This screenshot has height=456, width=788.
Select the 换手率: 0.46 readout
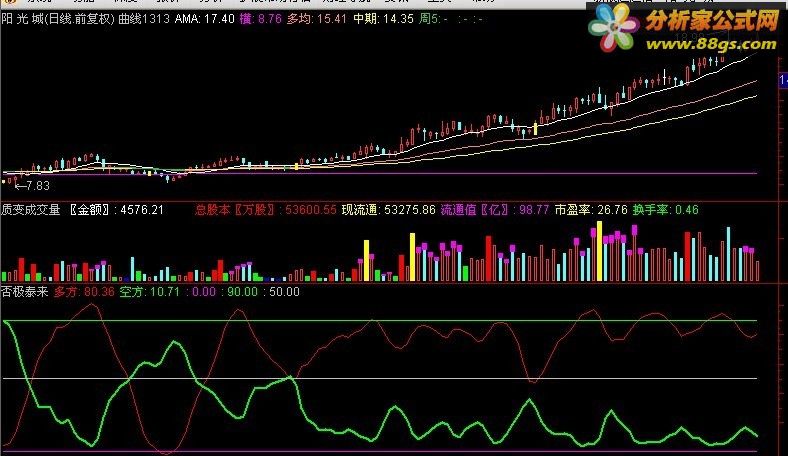coord(665,209)
